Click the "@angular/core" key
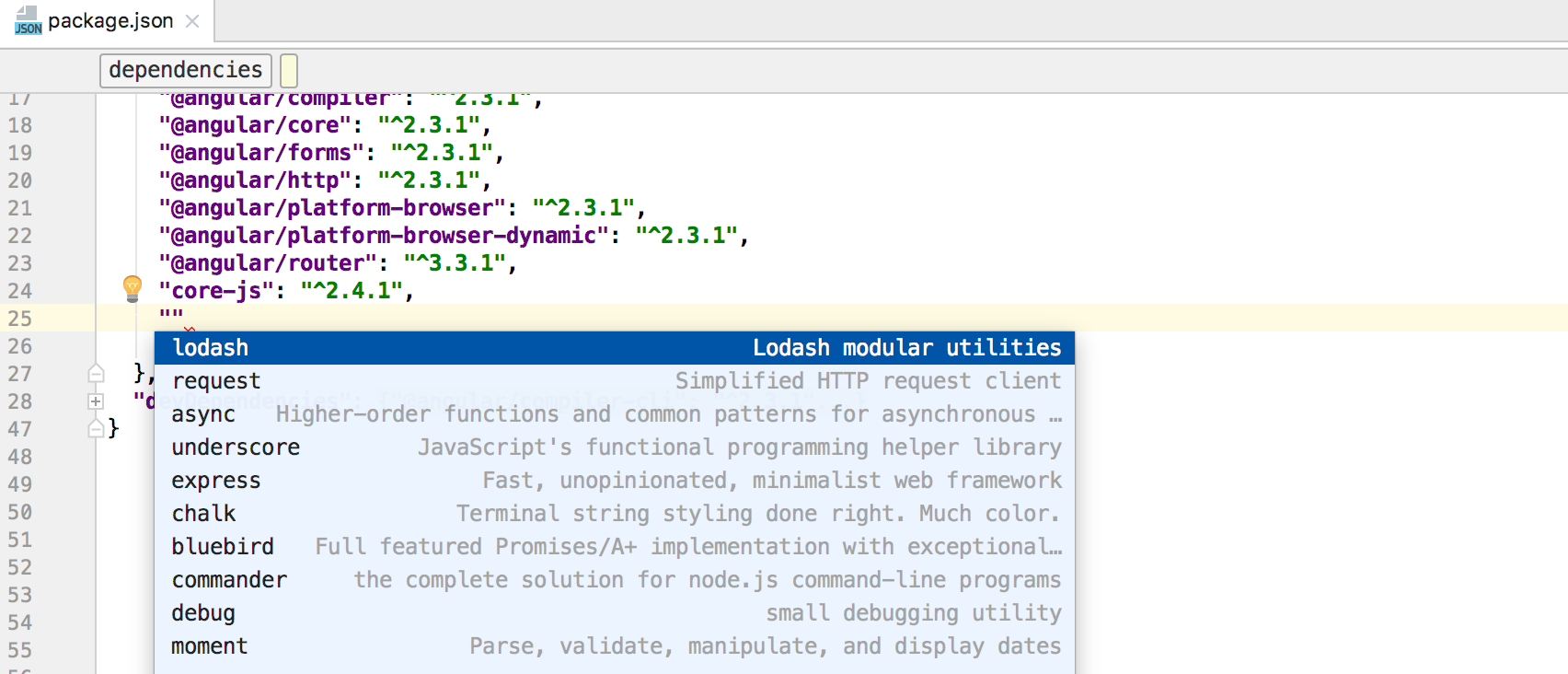Screen dimensions: 1568x674 click(255, 125)
